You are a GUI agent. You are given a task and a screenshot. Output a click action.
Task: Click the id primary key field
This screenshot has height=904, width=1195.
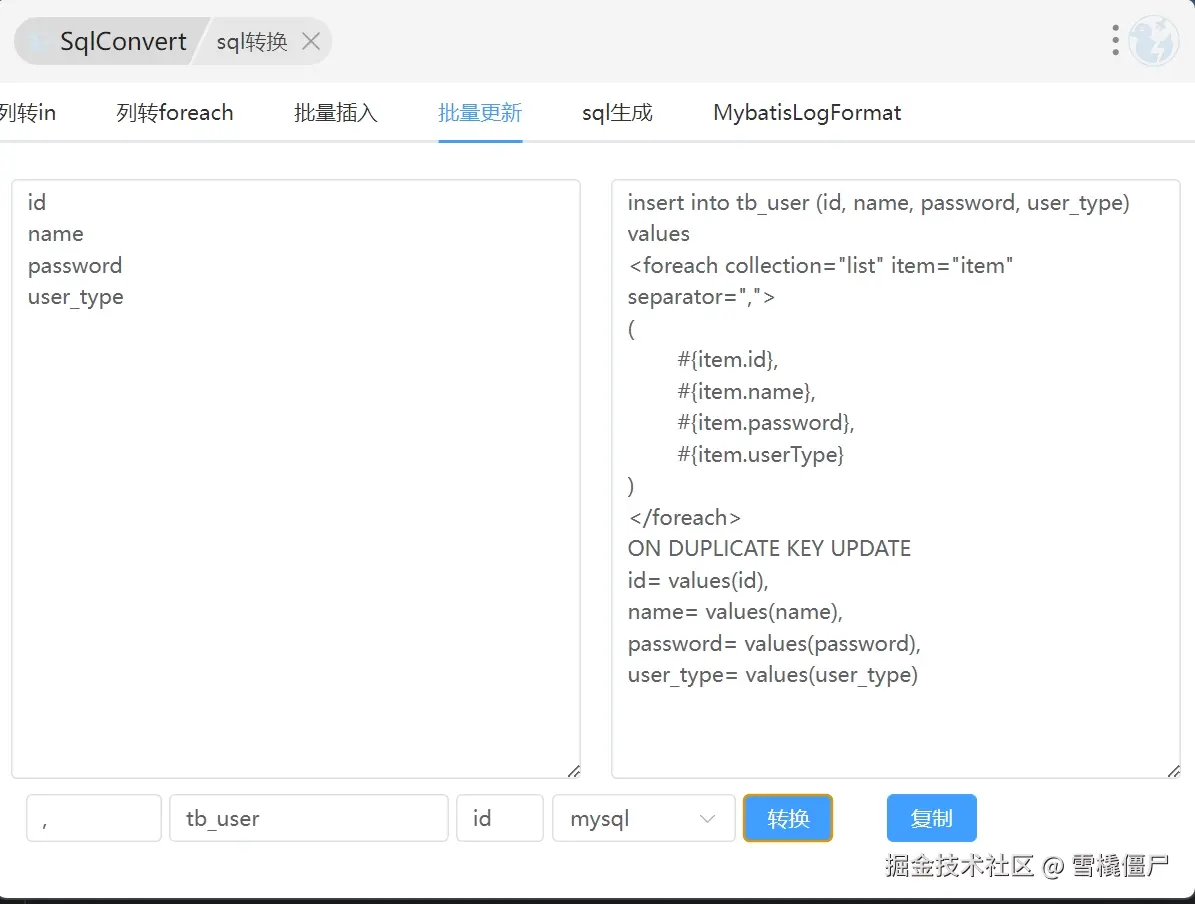499,818
